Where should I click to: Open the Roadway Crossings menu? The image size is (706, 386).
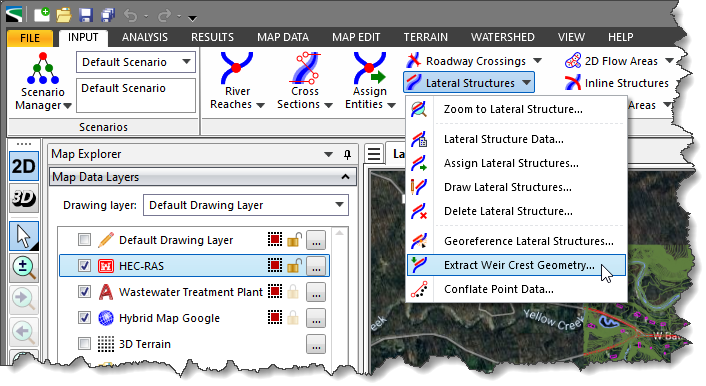tap(474, 61)
